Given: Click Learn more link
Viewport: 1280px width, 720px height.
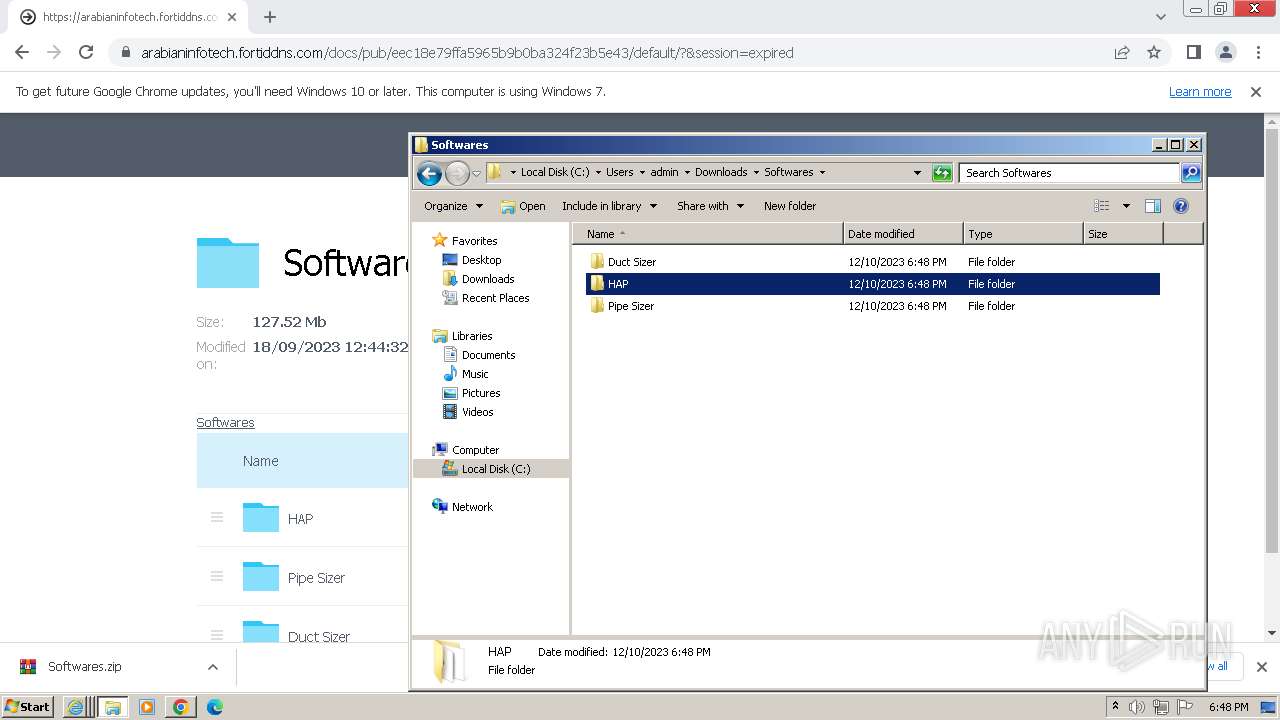Looking at the screenshot, I should coord(1200,91).
